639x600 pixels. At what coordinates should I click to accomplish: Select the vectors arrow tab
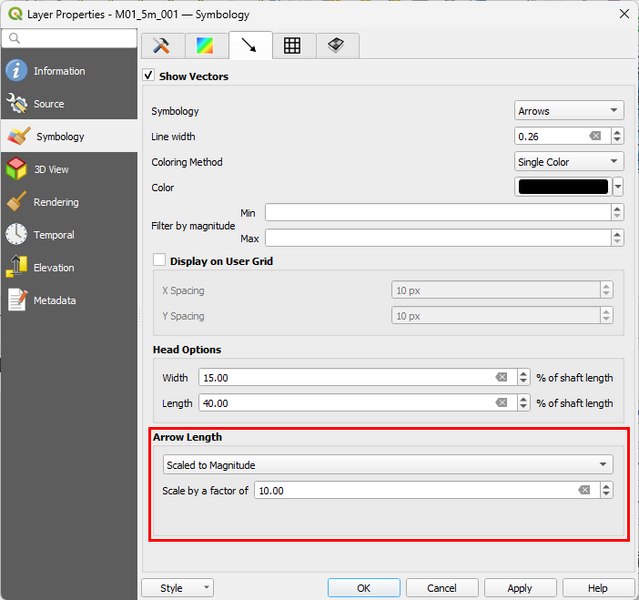[x=249, y=45]
